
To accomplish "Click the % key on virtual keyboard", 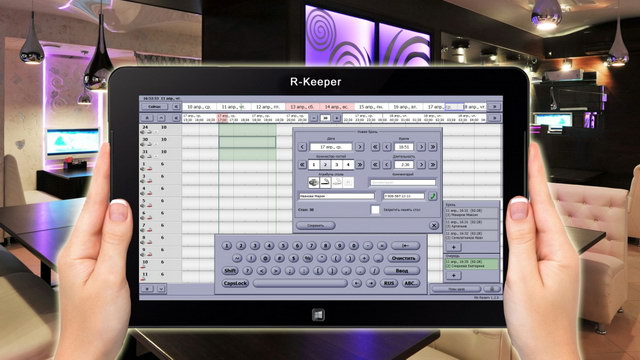I will coord(308,258).
